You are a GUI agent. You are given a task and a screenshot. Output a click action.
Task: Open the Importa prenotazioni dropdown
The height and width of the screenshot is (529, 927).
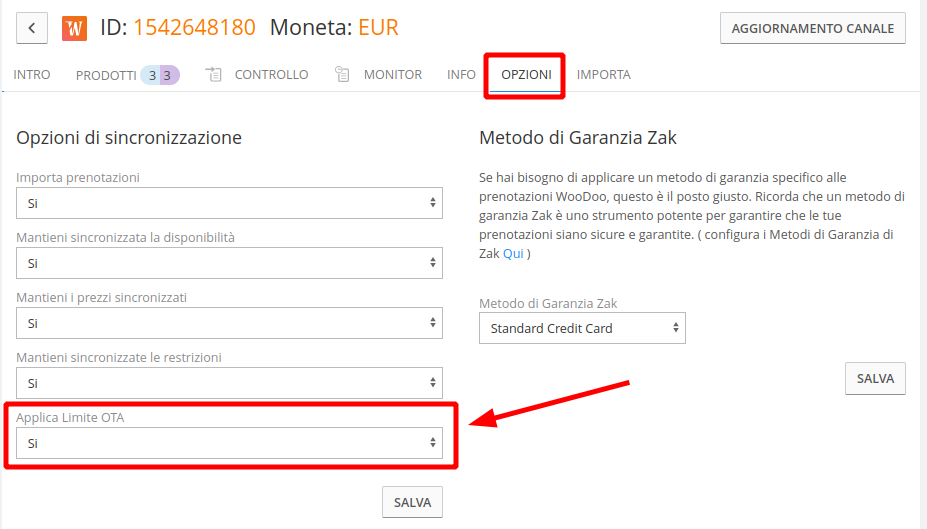coord(229,203)
